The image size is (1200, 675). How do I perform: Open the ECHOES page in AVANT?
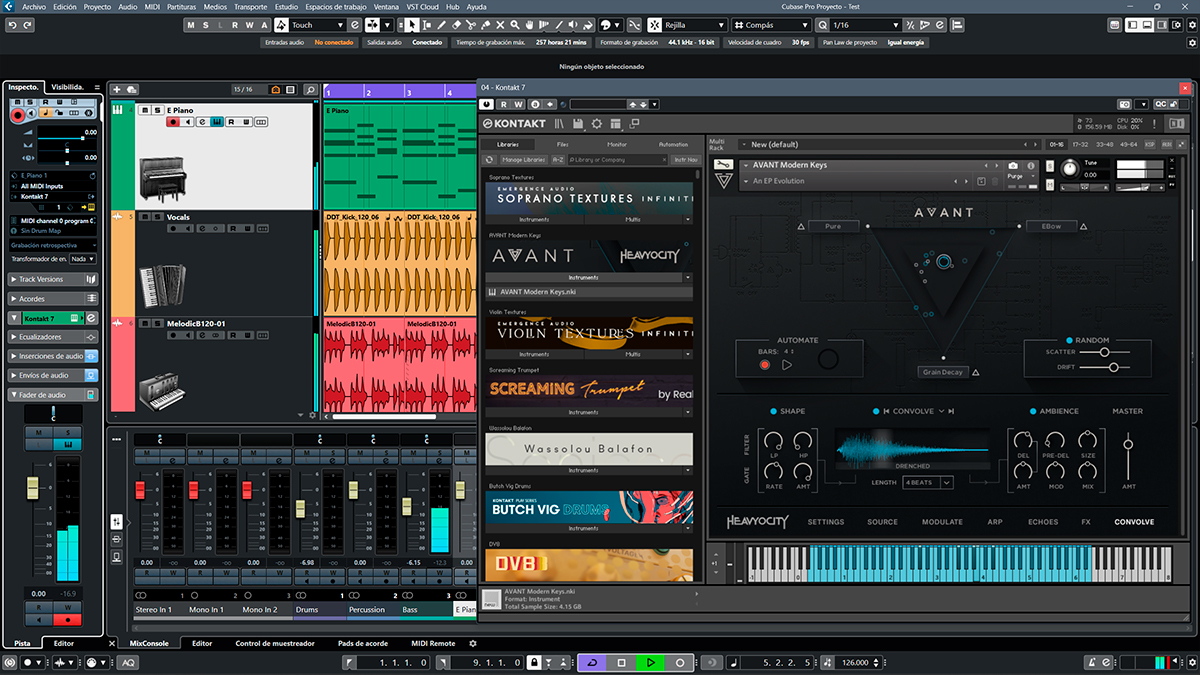coord(1043,522)
